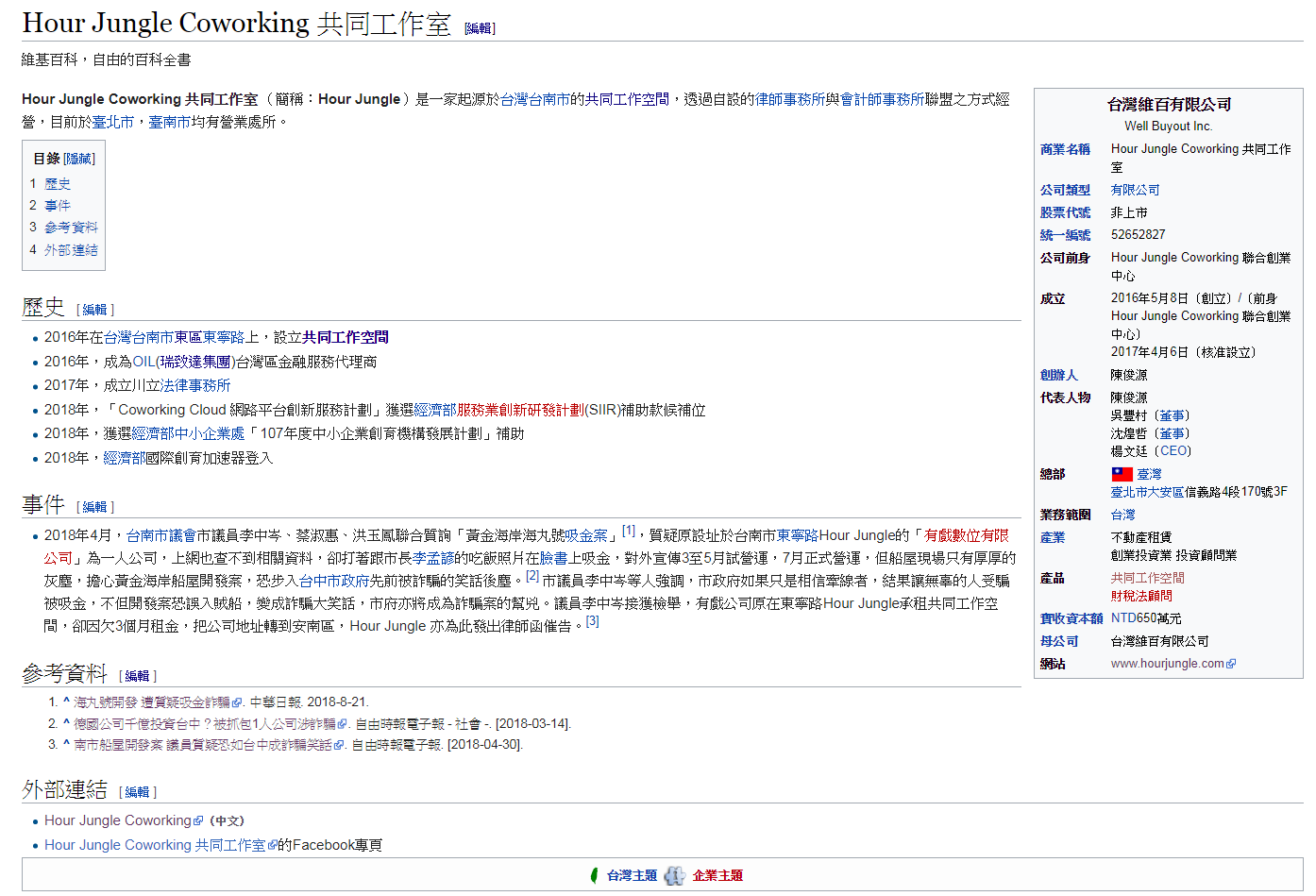Edit the page title section via 編輯
Viewport: 1316px width, 896px height.
(479, 28)
